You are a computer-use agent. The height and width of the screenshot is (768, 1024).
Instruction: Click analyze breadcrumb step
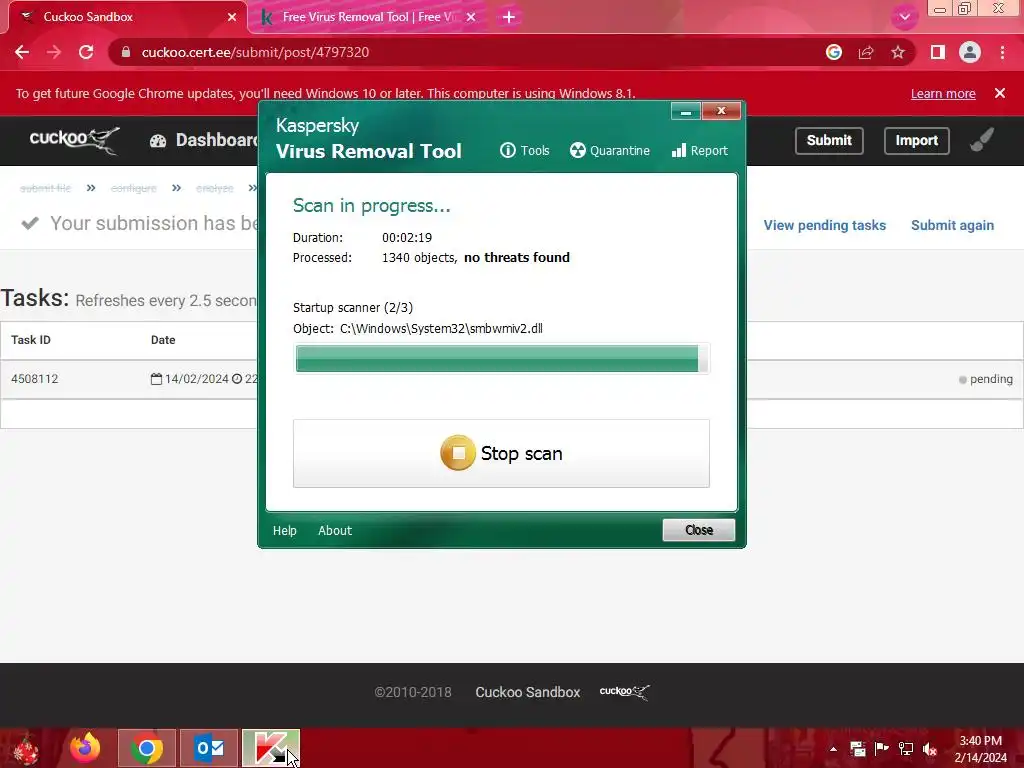pyautogui.click(x=214, y=188)
